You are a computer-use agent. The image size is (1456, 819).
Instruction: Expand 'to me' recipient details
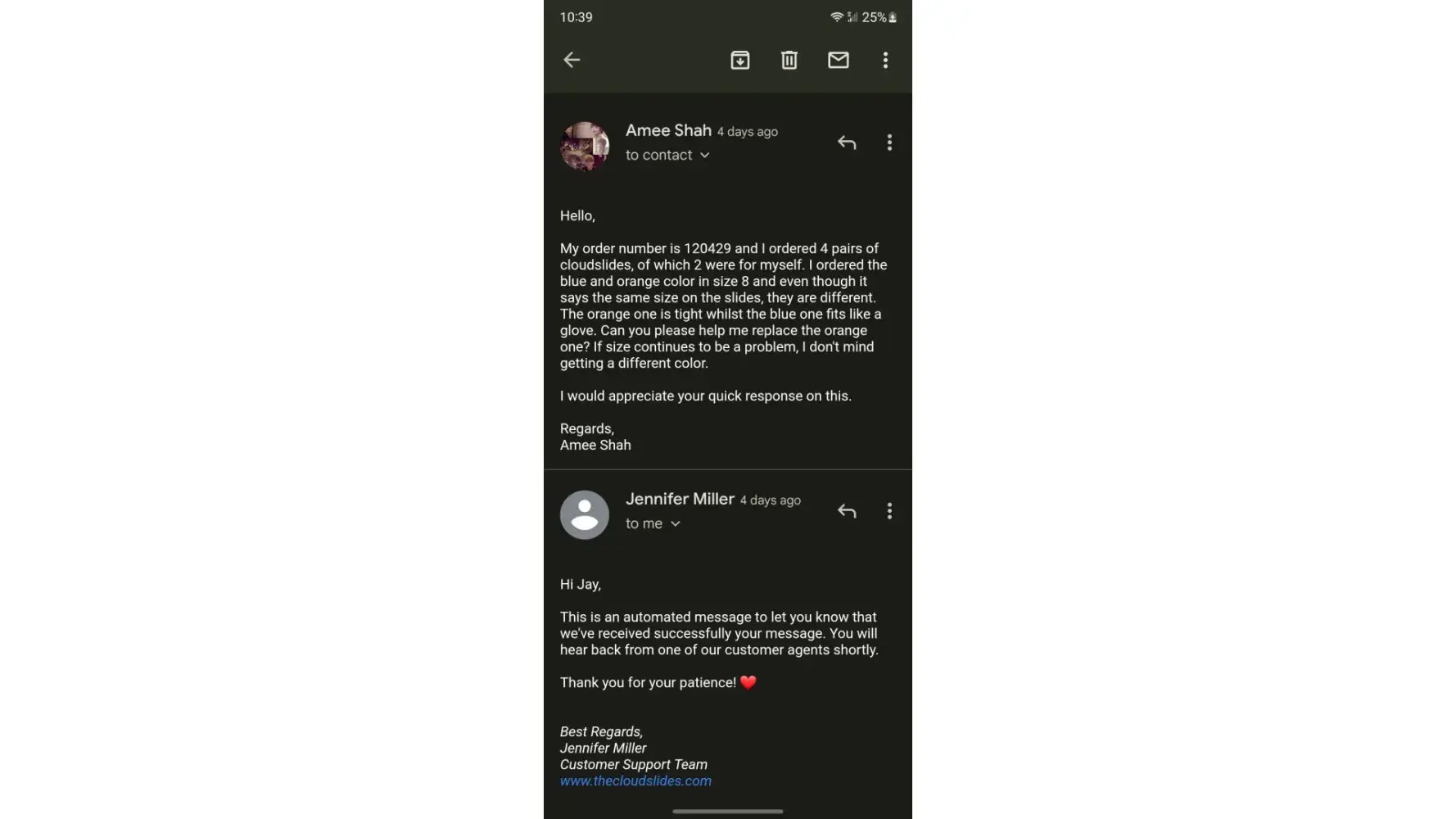pyautogui.click(x=653, y=523)
